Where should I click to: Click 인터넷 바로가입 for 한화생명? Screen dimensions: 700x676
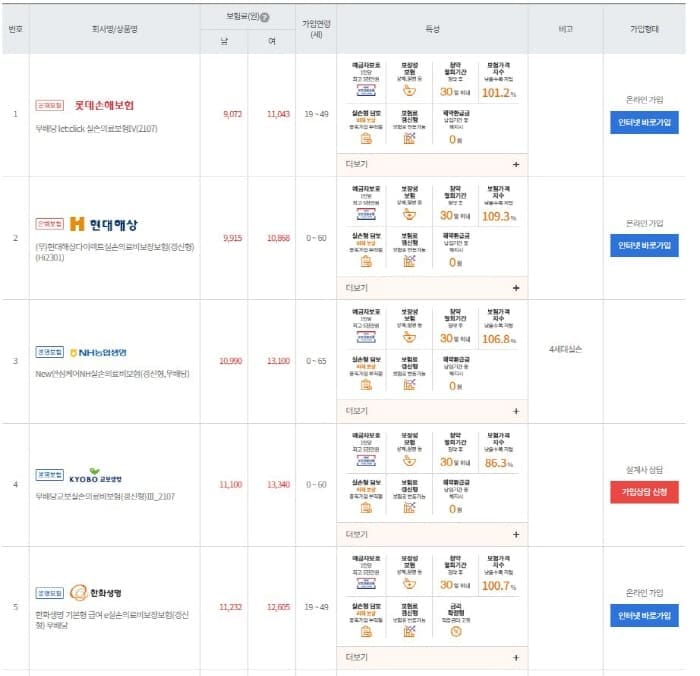pyautogui.click(x=644, y=616)
